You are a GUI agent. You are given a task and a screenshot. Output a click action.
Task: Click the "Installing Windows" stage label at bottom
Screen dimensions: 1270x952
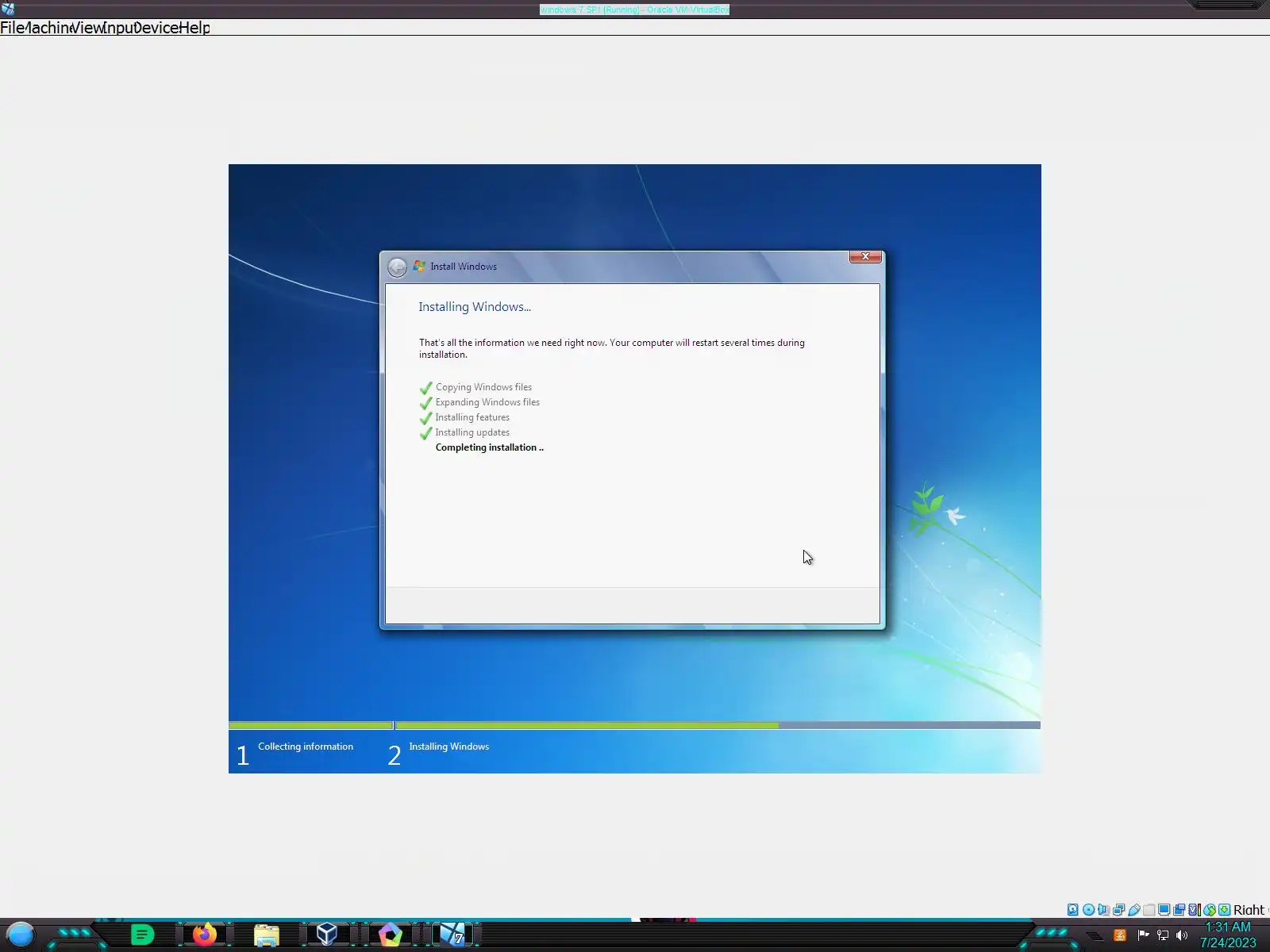(x=448, y=747)
